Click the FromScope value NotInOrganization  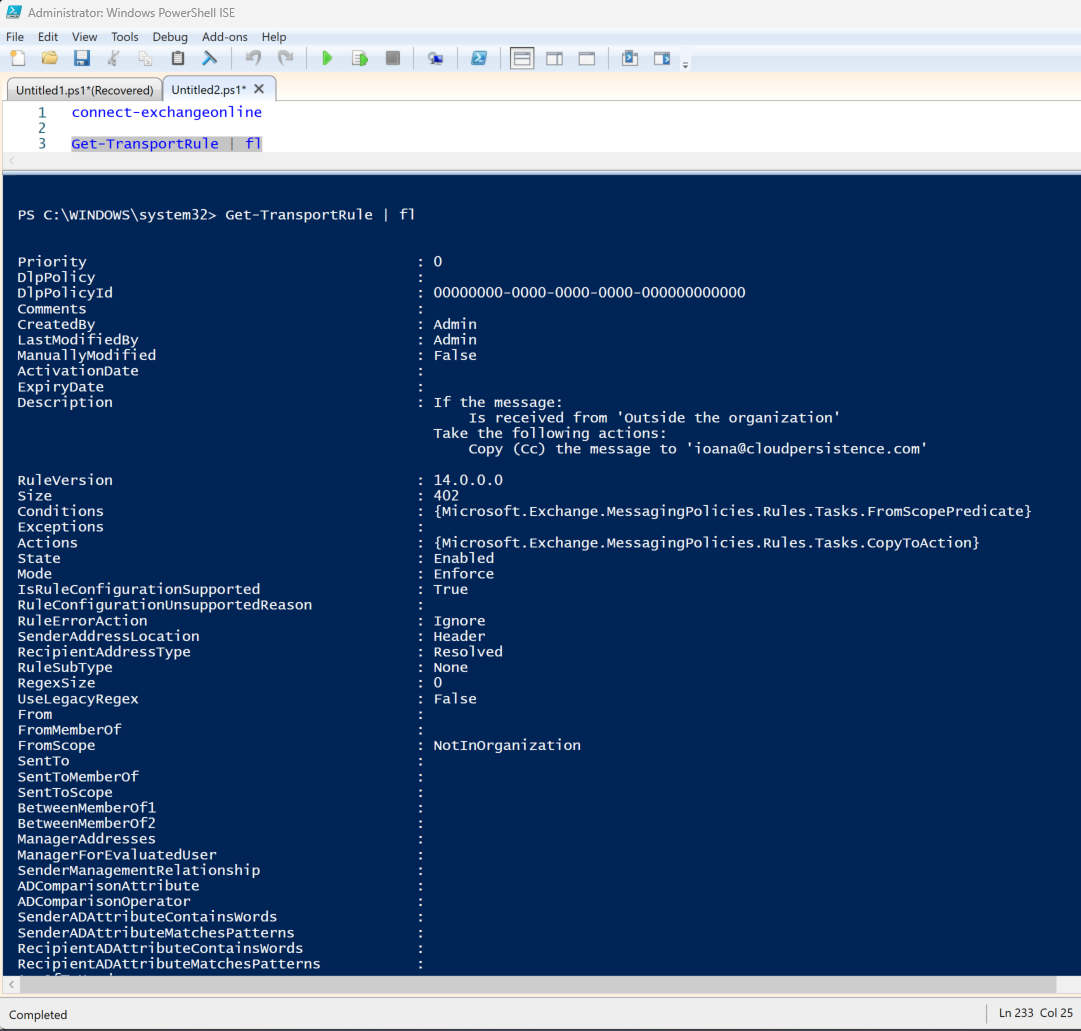[507, 745]
